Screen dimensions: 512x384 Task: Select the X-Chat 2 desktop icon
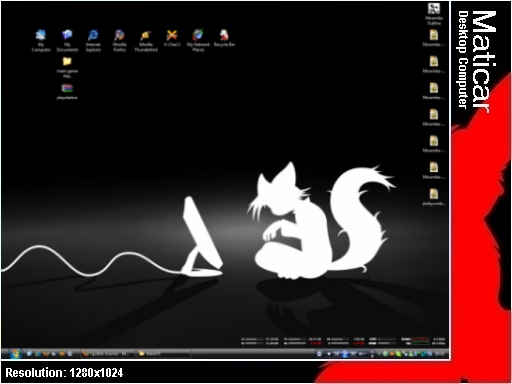pyautogui.click(x=172, y=38)
